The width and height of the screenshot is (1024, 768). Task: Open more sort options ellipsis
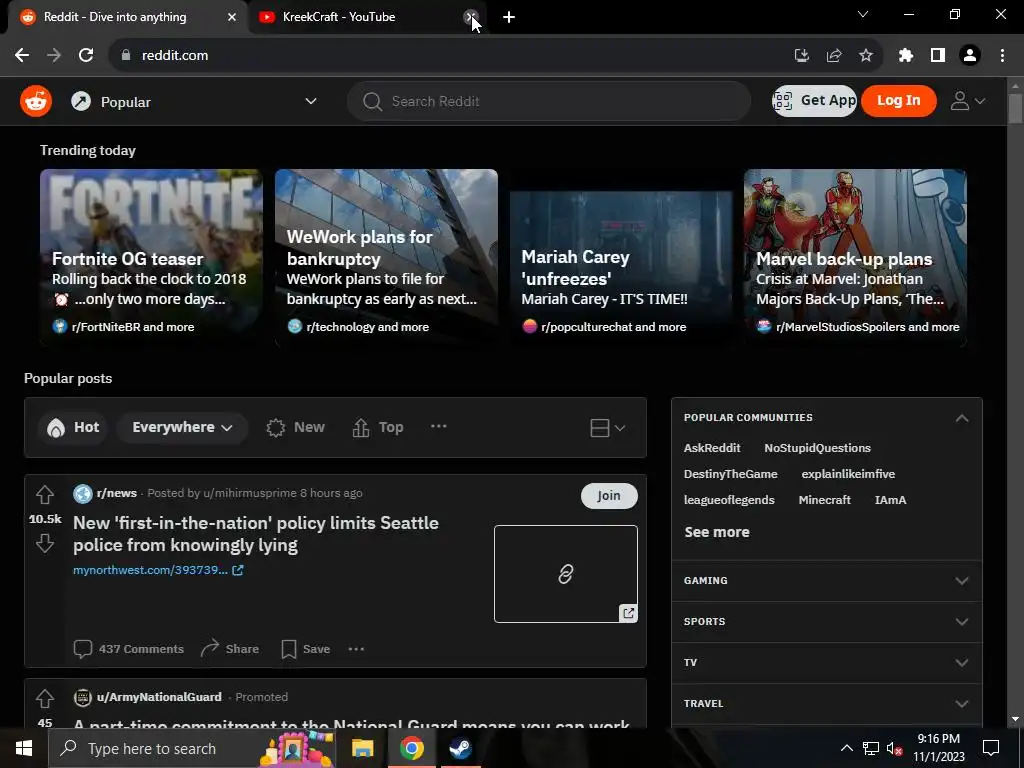[439, 426]
